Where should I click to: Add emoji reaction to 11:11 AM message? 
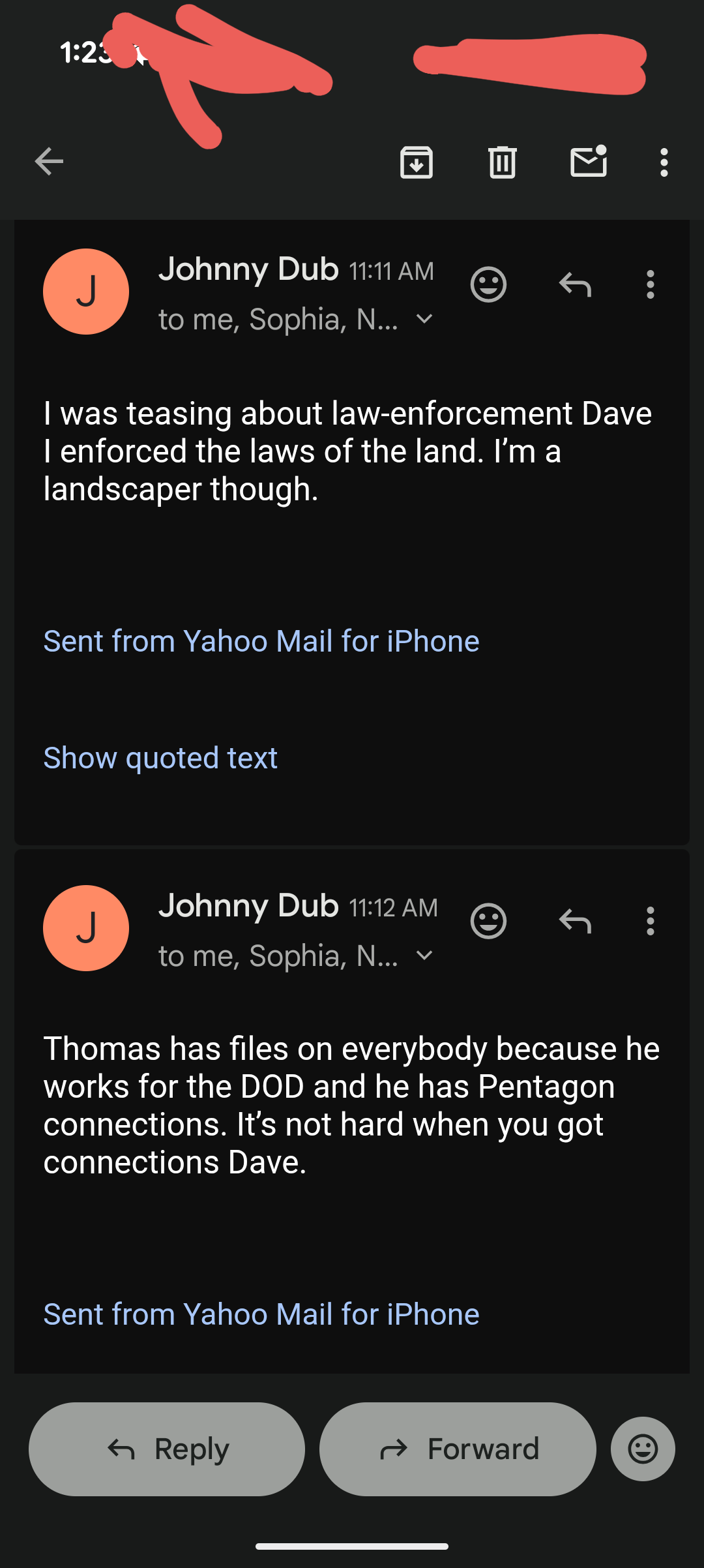[488, 285]
